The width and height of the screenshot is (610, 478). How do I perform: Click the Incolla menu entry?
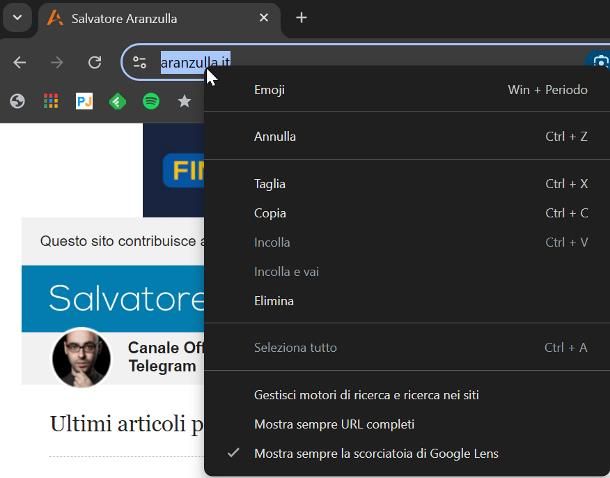[407, 242]
